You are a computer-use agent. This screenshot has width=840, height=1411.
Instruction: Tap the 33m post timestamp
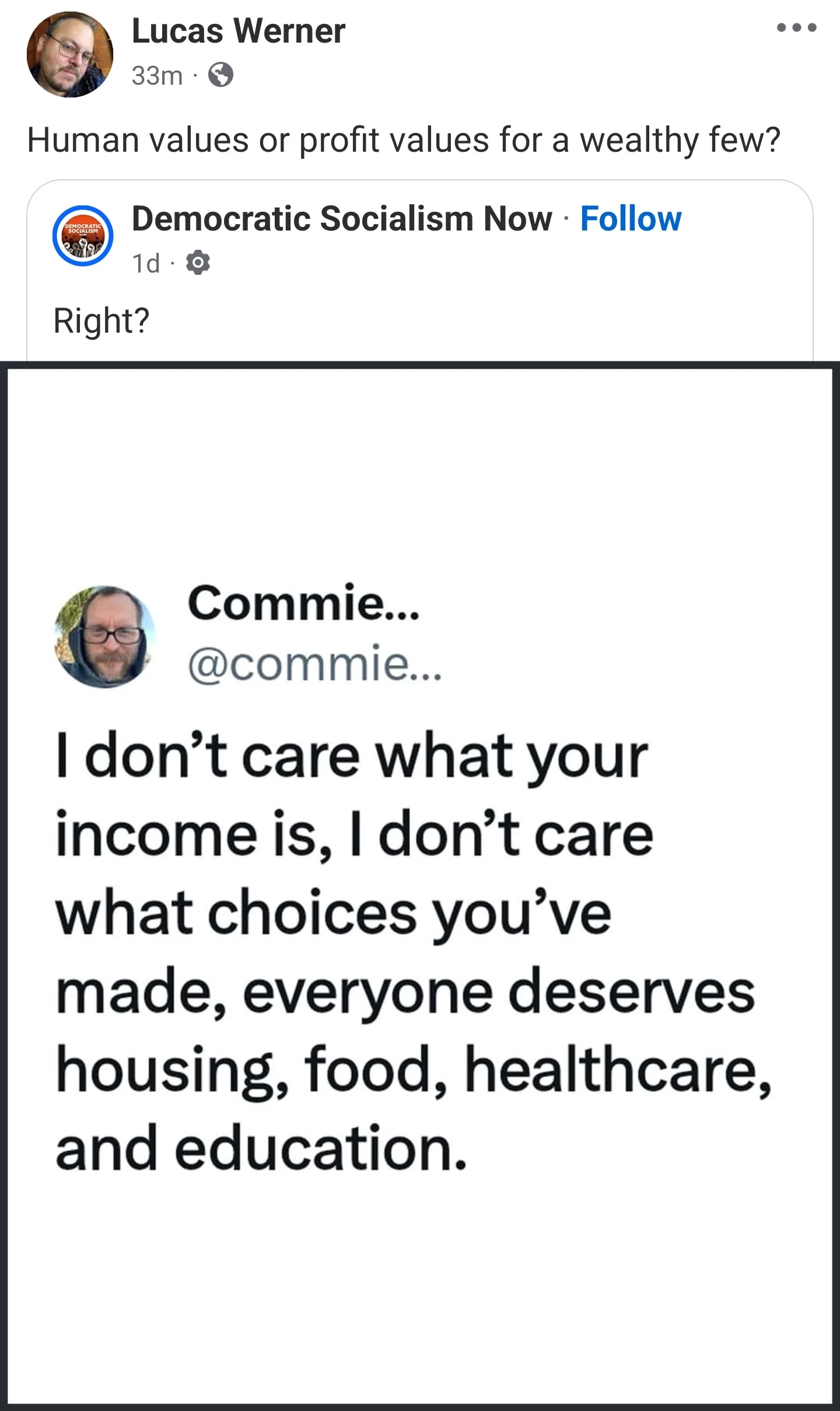(157, 76)
